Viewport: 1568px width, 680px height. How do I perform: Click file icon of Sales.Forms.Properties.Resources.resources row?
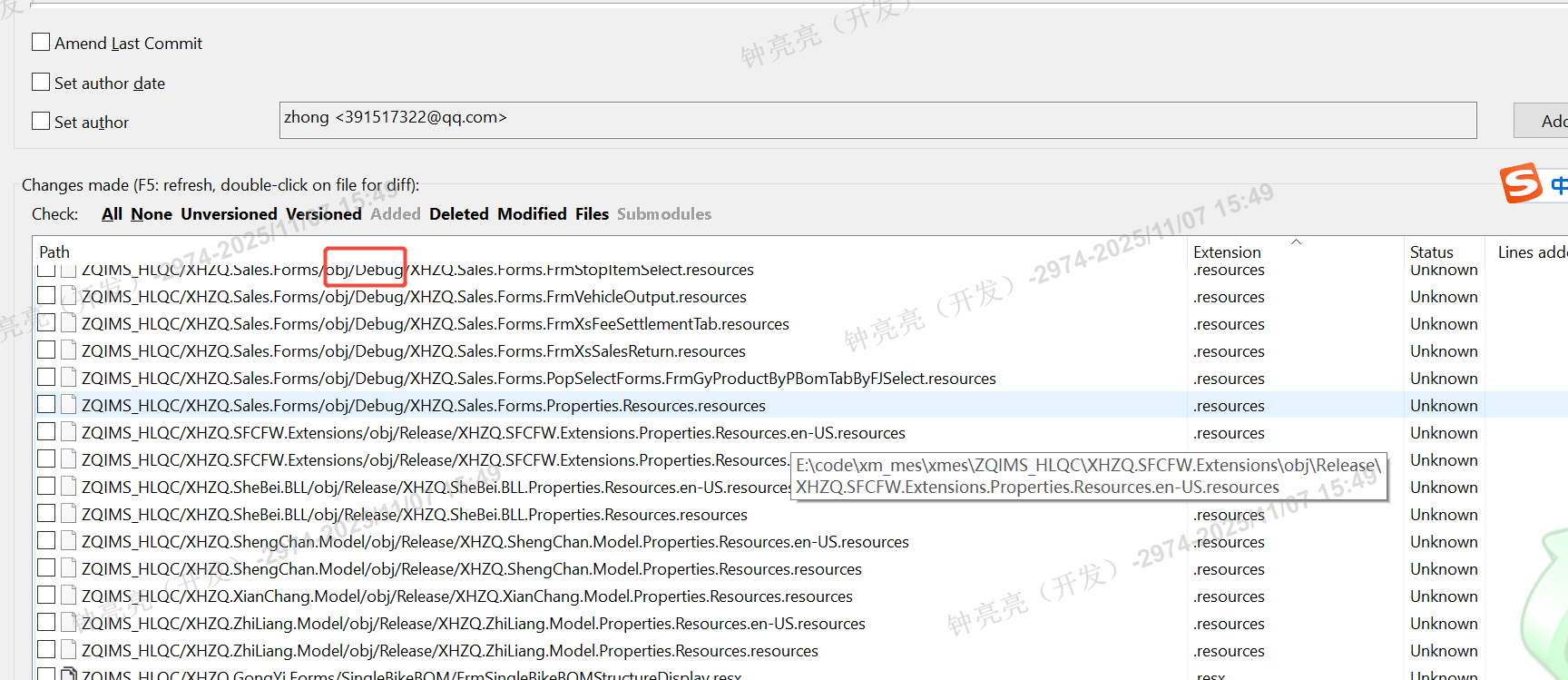(69, 405)
